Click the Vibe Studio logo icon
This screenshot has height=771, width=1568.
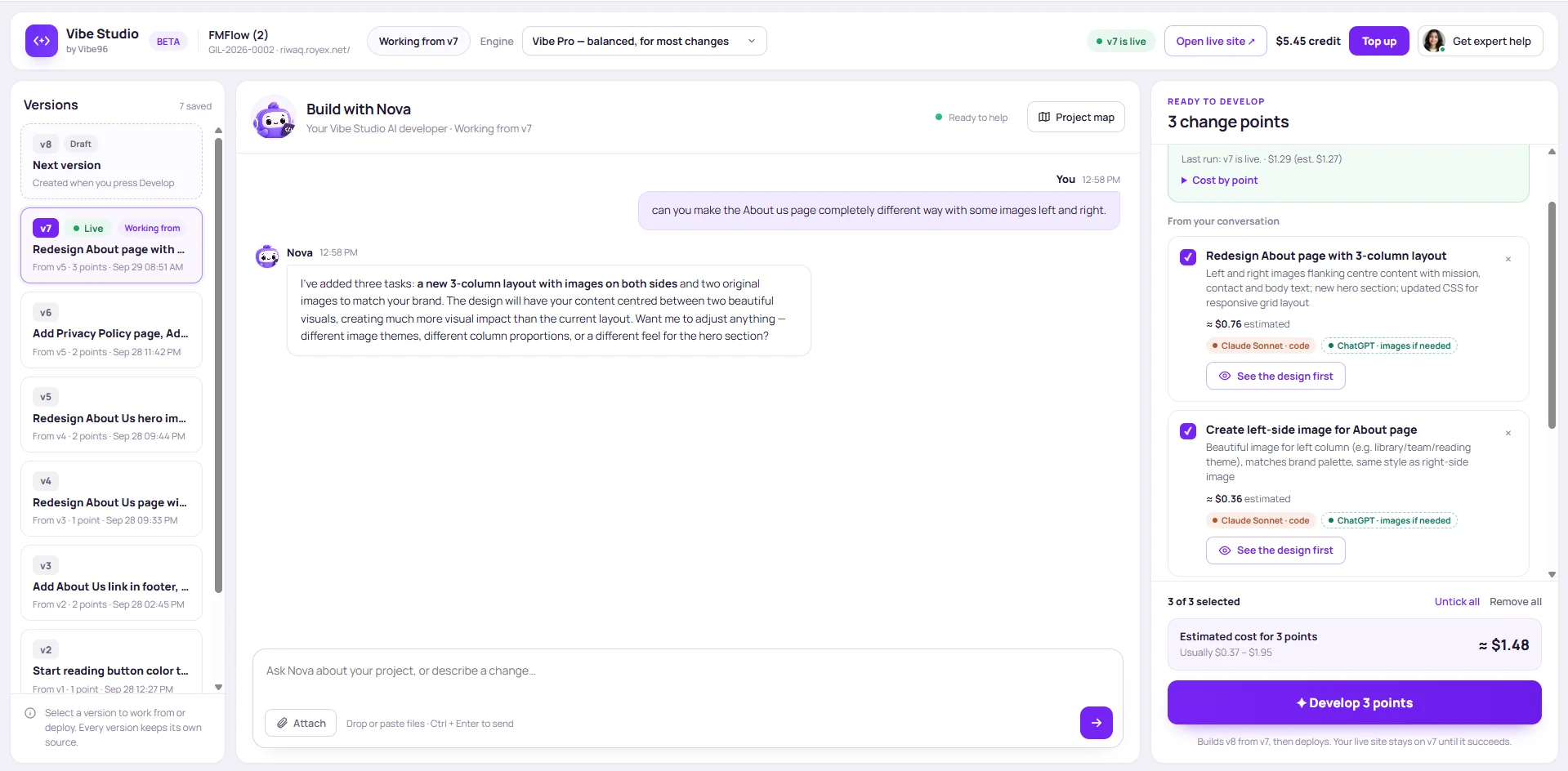click(42, 41)
